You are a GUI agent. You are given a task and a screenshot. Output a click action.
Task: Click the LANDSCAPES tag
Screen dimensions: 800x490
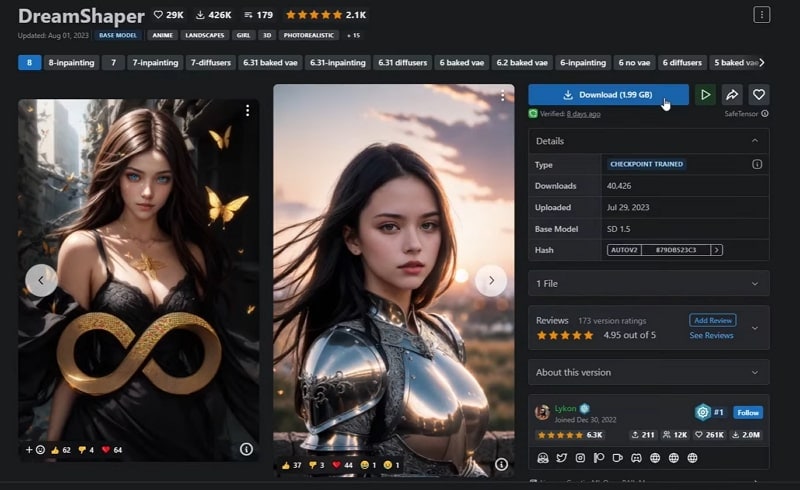click(205, 35)
